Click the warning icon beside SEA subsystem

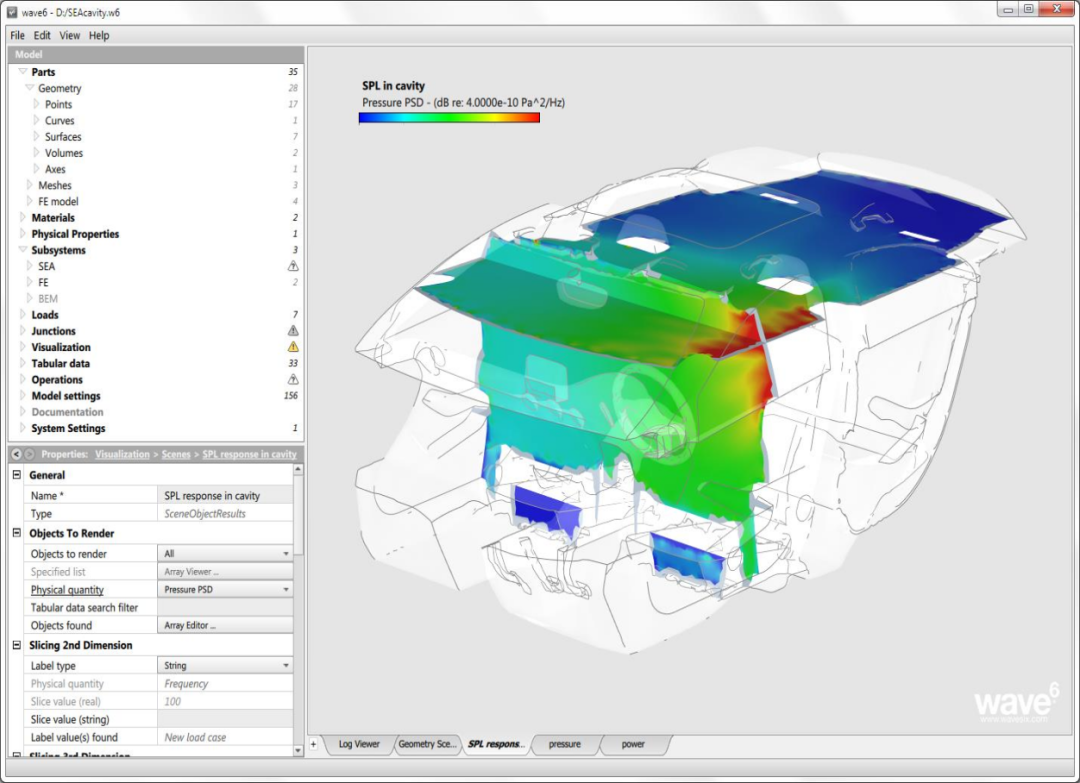(293, 266)
